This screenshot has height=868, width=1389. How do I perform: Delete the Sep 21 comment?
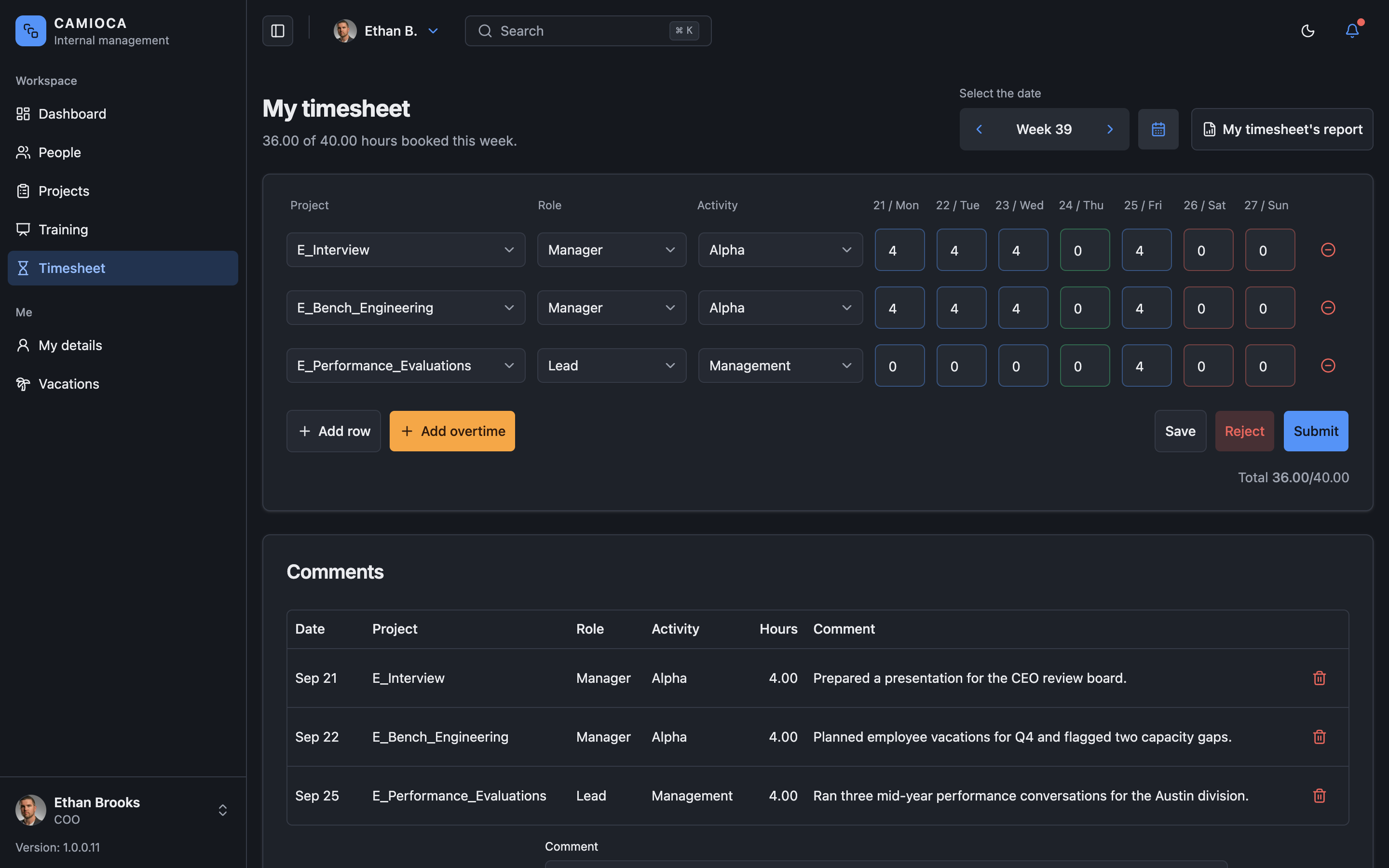[1320, 678]
